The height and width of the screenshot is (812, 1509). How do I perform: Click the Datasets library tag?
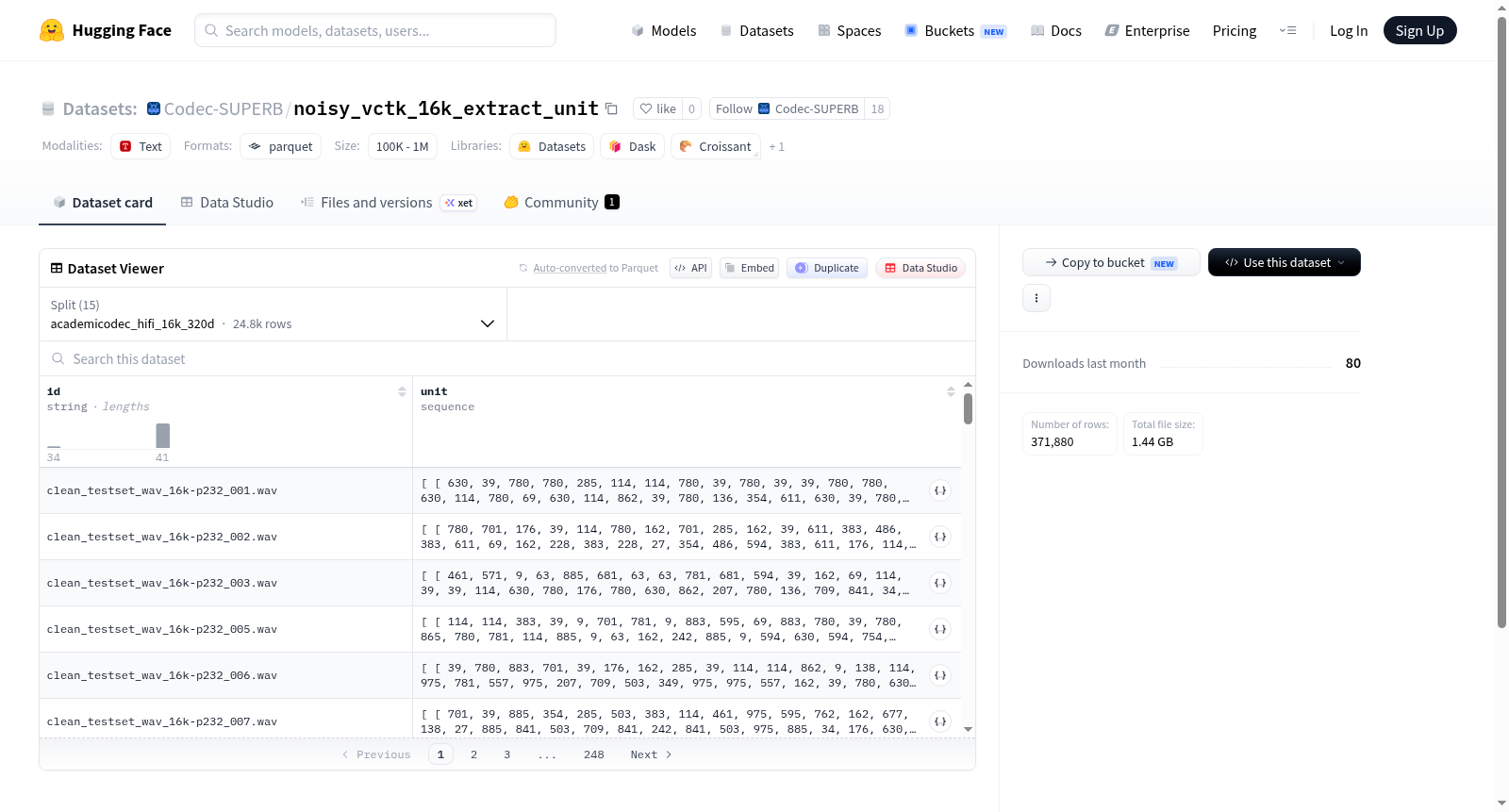[x=552, y=146]
